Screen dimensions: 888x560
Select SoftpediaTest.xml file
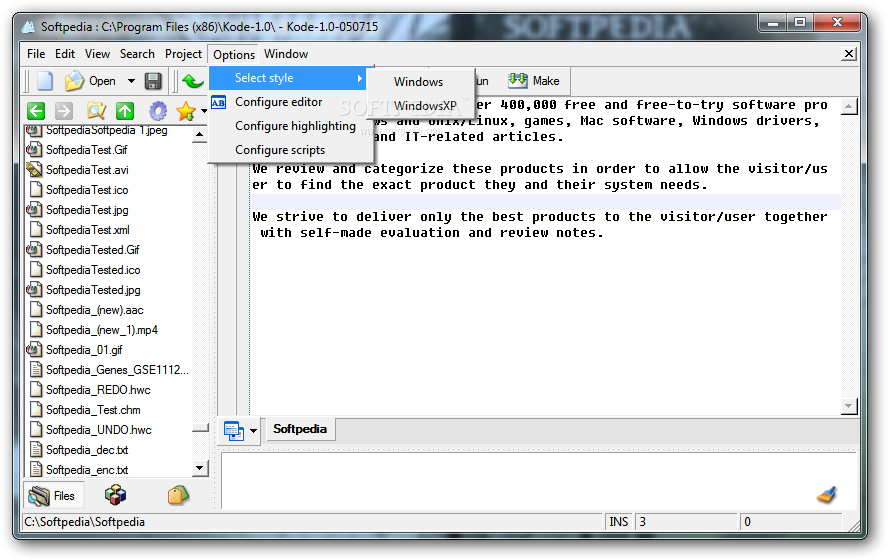click(x=88, y=230)
